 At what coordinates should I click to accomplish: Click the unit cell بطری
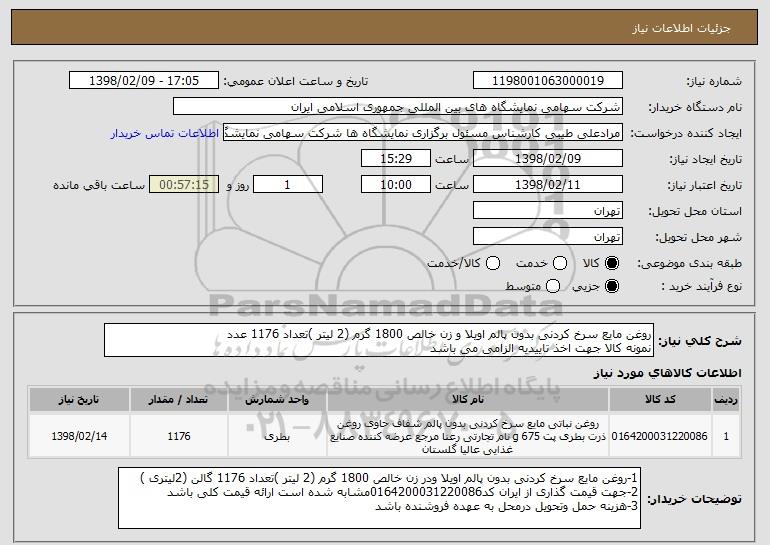point(277,436)
